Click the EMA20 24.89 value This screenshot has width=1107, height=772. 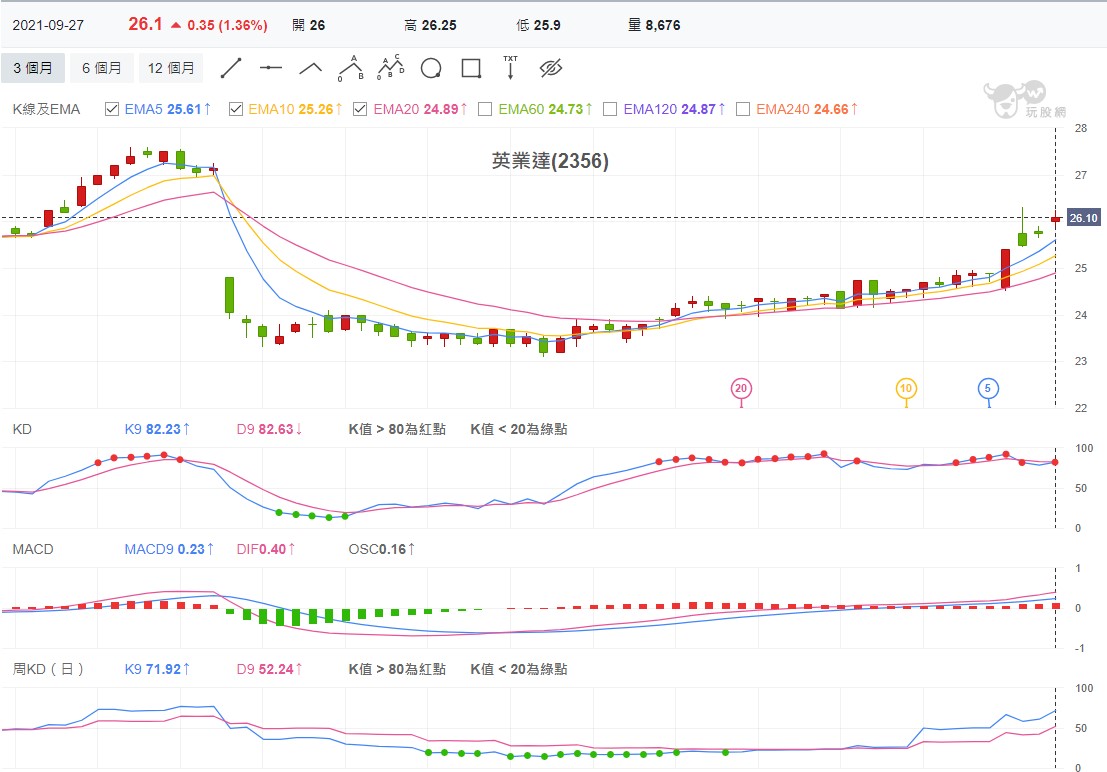pos(421,109)
